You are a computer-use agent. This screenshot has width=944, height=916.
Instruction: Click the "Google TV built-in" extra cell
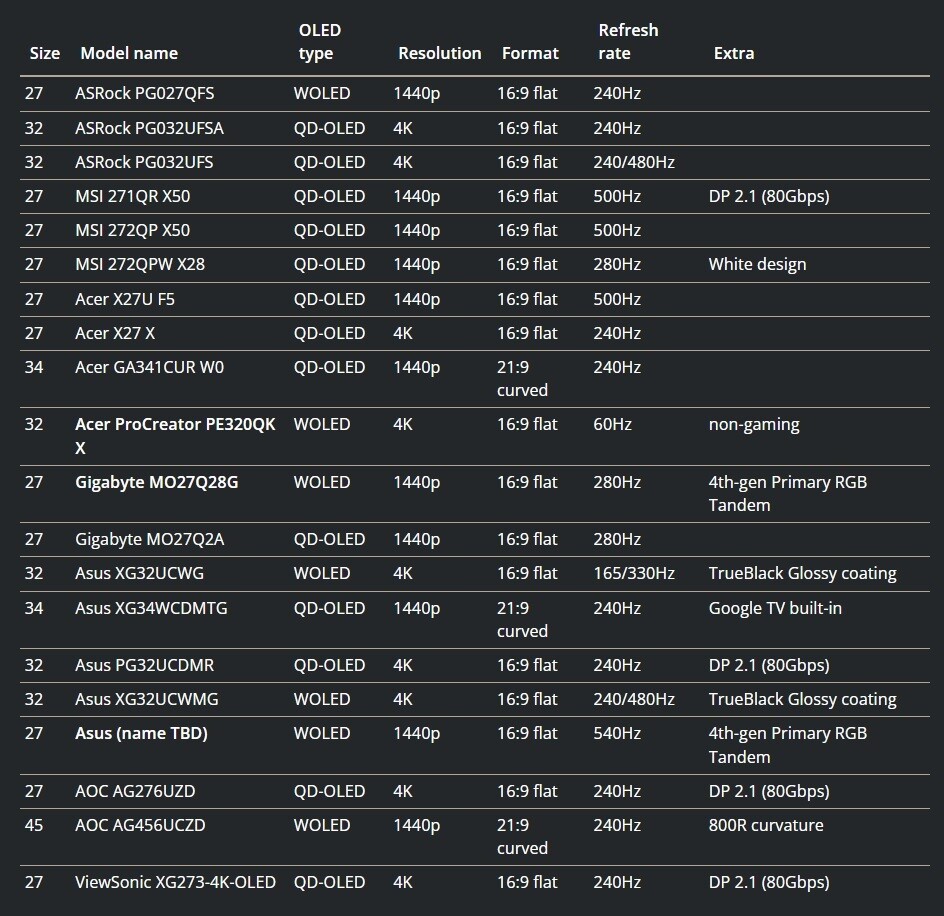pos(775,607)
